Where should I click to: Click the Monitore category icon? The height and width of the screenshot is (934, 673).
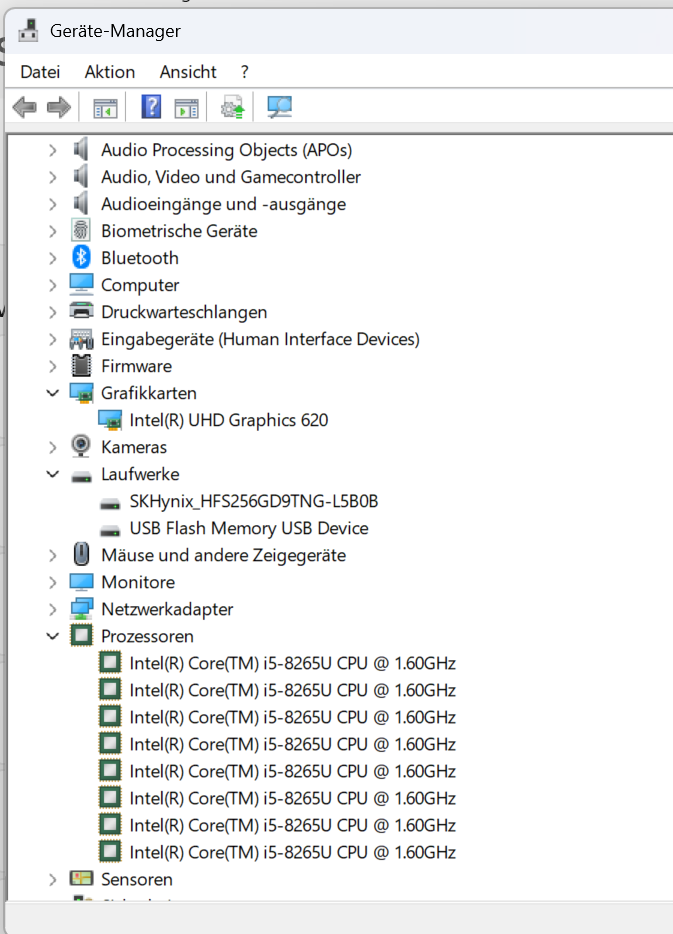(81, 582)
